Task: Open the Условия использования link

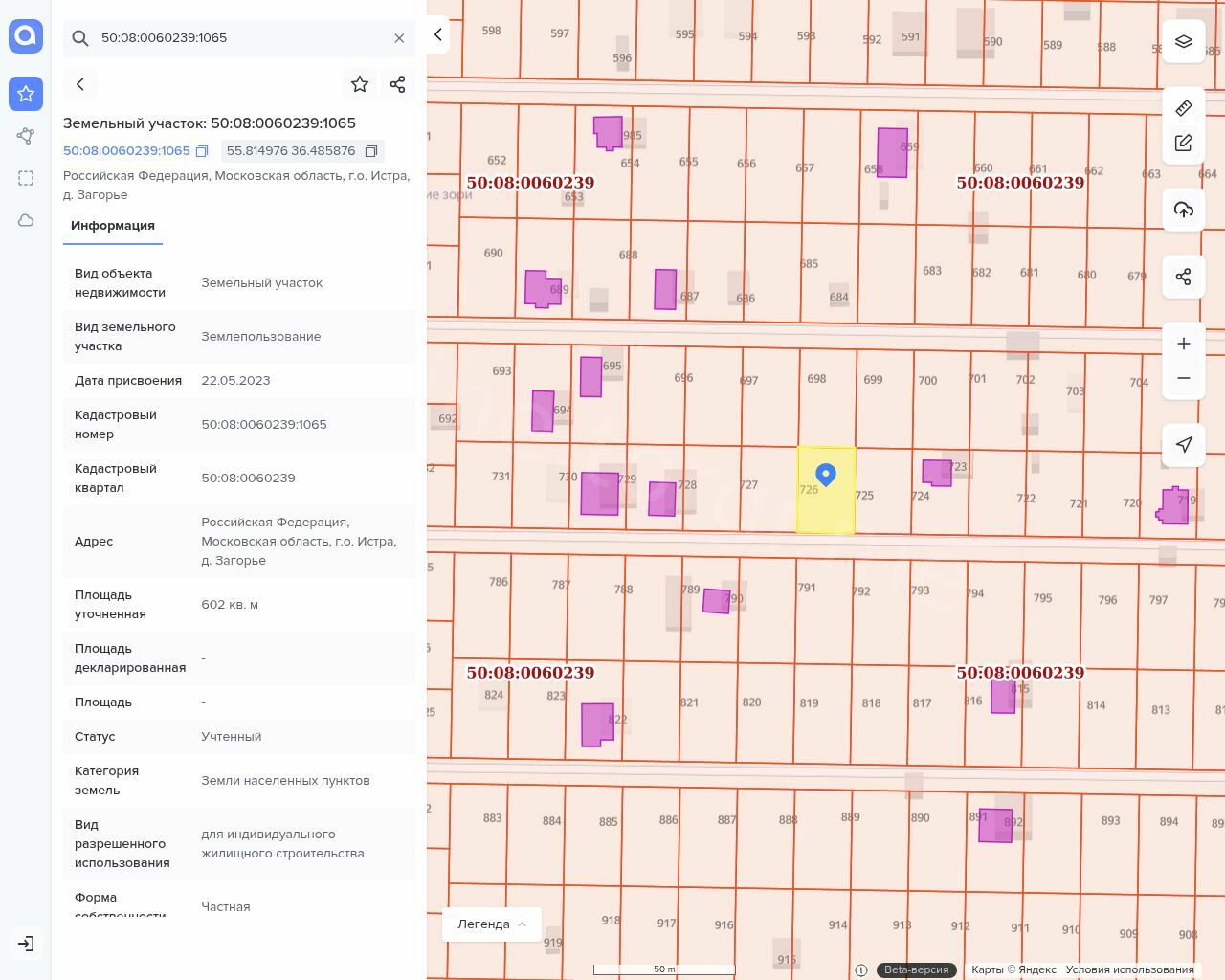Action: point(1129,969)
